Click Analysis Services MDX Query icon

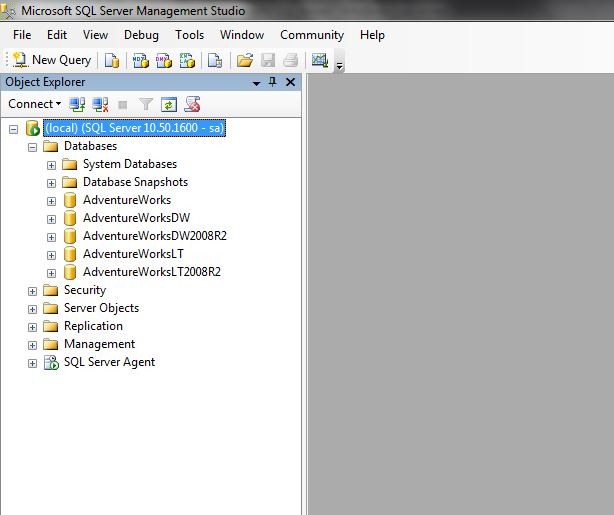point(141,60)
